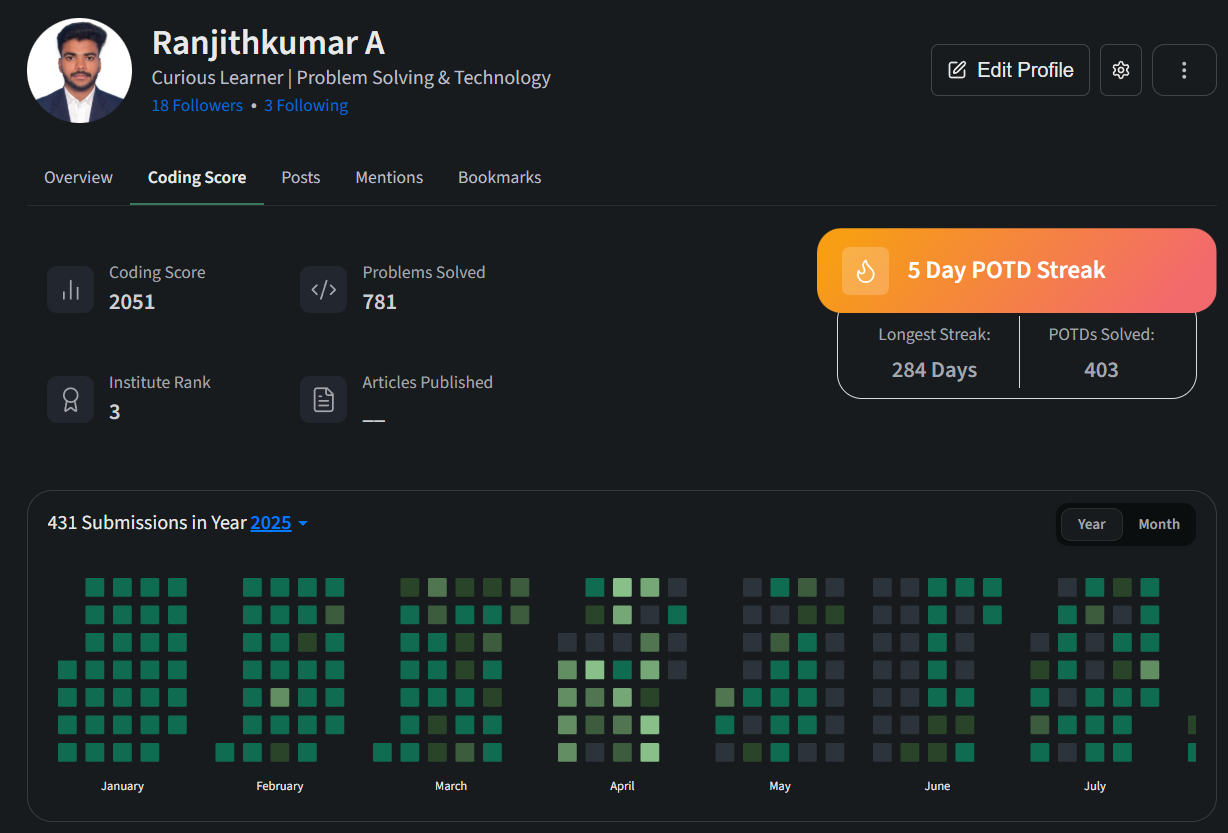The image size is (1228, 833).
Task: View the 18 Followers list
Action: click(x=197, y=106)
